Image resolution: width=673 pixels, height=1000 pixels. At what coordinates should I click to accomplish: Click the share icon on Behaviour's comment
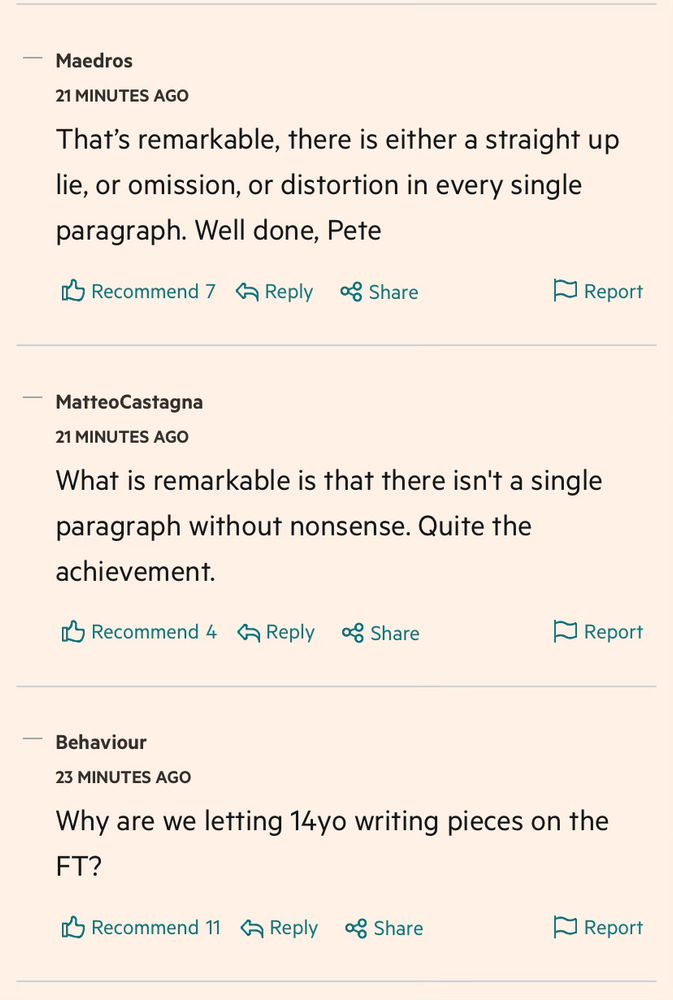[x=356, y=927]
